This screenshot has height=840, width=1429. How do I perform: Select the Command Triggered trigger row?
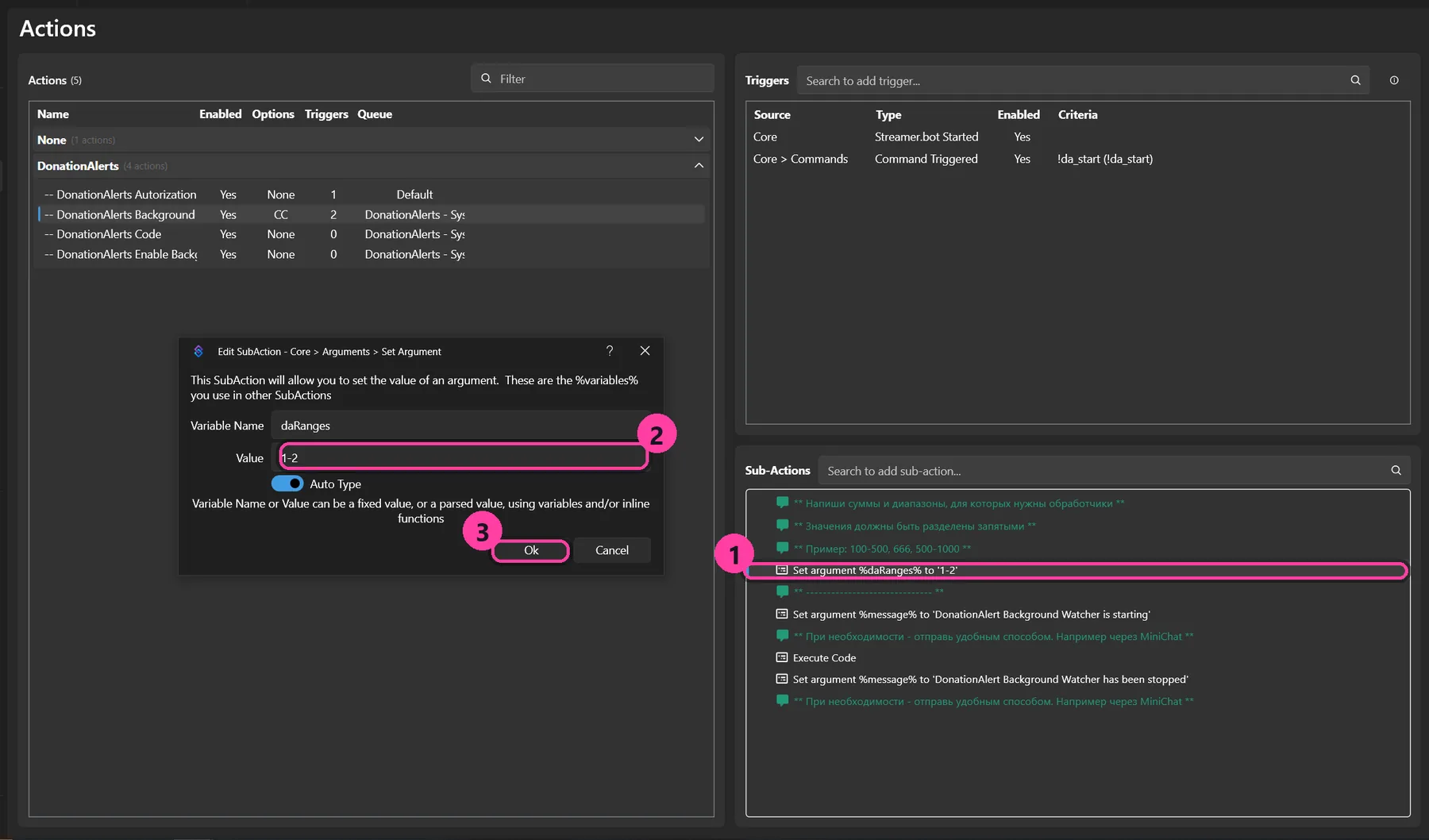(x=1077, y=159)
